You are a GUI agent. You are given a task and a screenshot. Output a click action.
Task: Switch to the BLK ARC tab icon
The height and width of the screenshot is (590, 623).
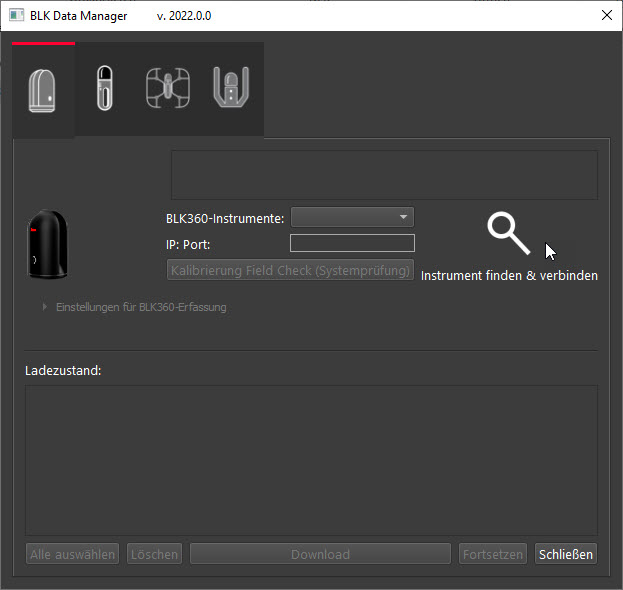[x=231, y=87]
